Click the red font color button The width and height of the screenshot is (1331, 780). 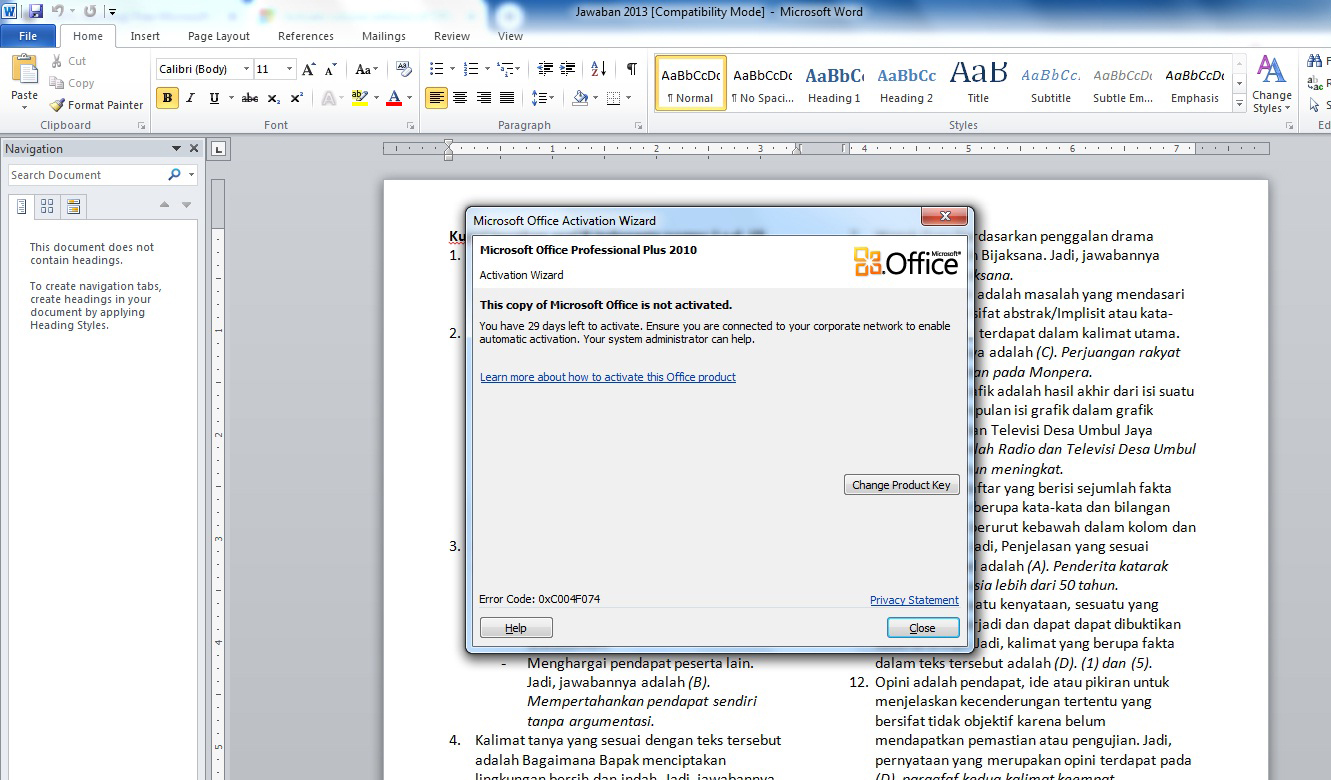click(x=394, y=98)
